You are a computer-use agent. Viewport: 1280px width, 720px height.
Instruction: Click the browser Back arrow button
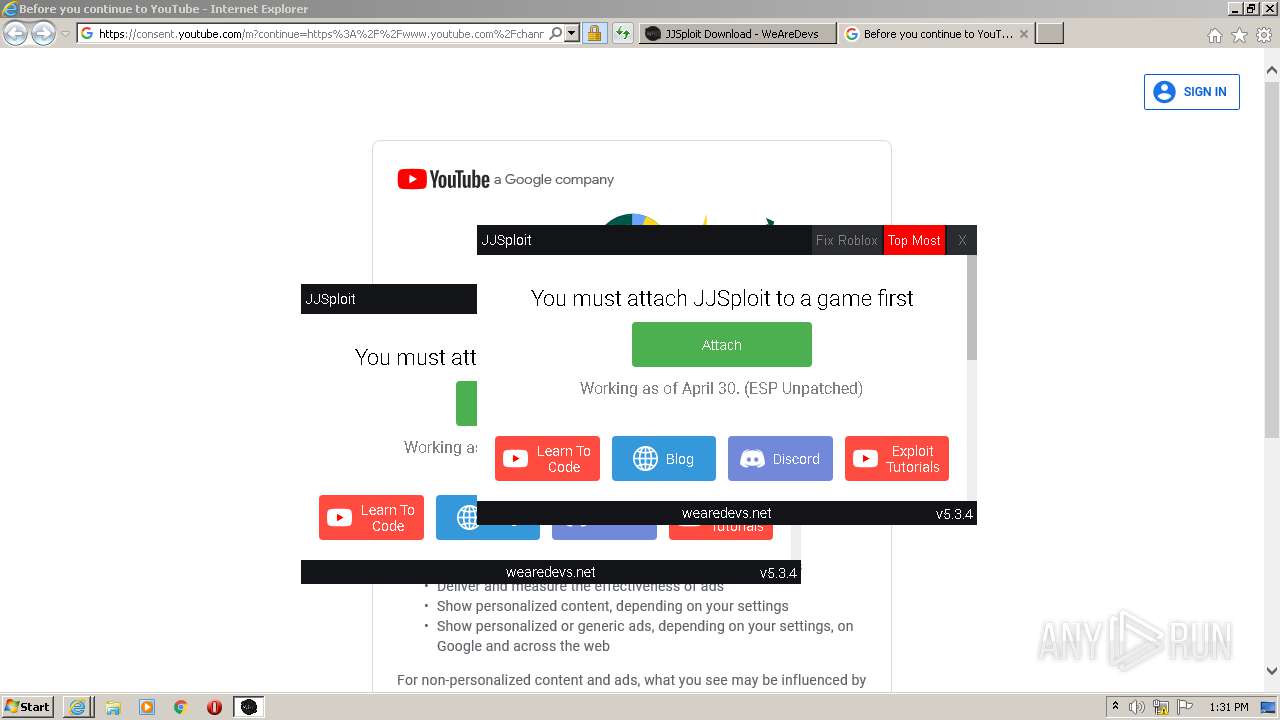click(16, 34)
